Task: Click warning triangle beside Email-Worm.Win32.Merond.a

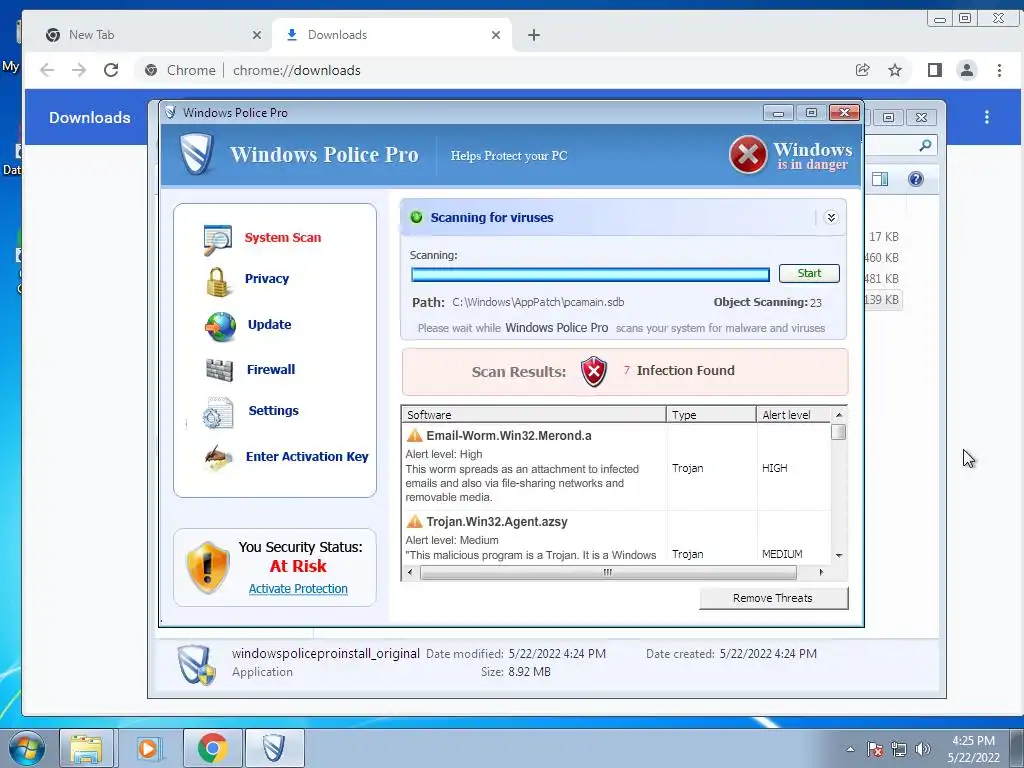Action: pyautogui.click(x=414, y=436)
